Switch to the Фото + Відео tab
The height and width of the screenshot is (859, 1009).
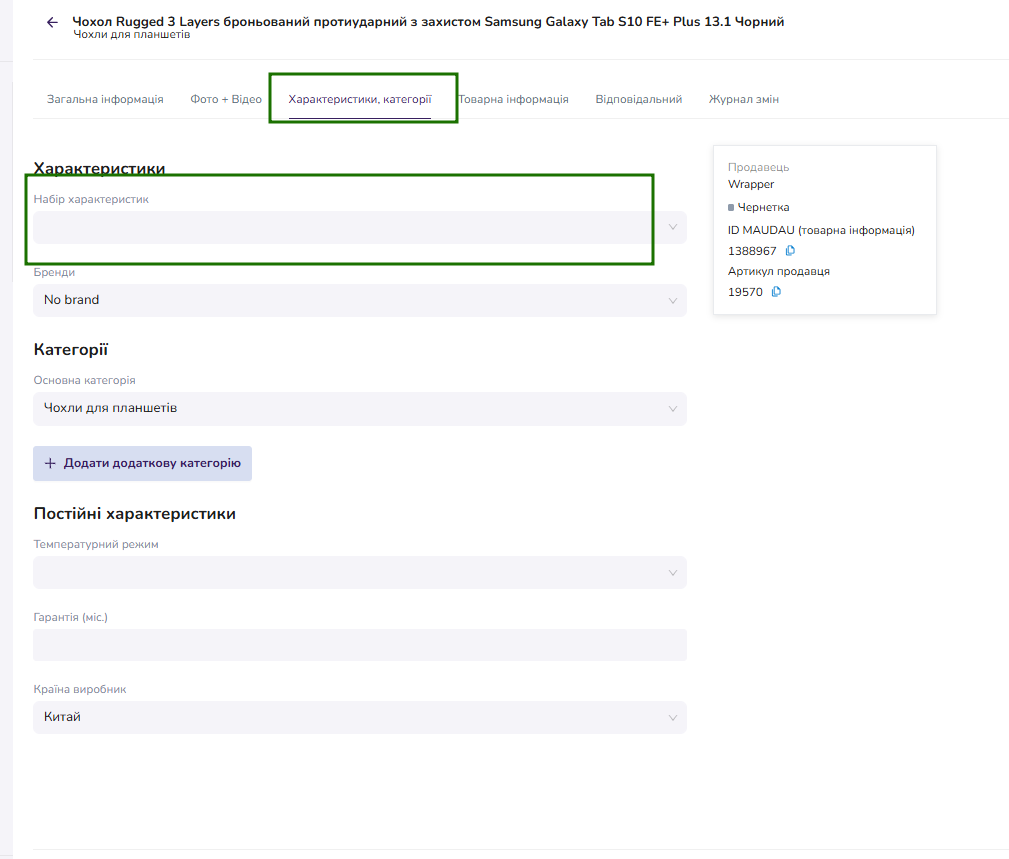pos(226,99)
